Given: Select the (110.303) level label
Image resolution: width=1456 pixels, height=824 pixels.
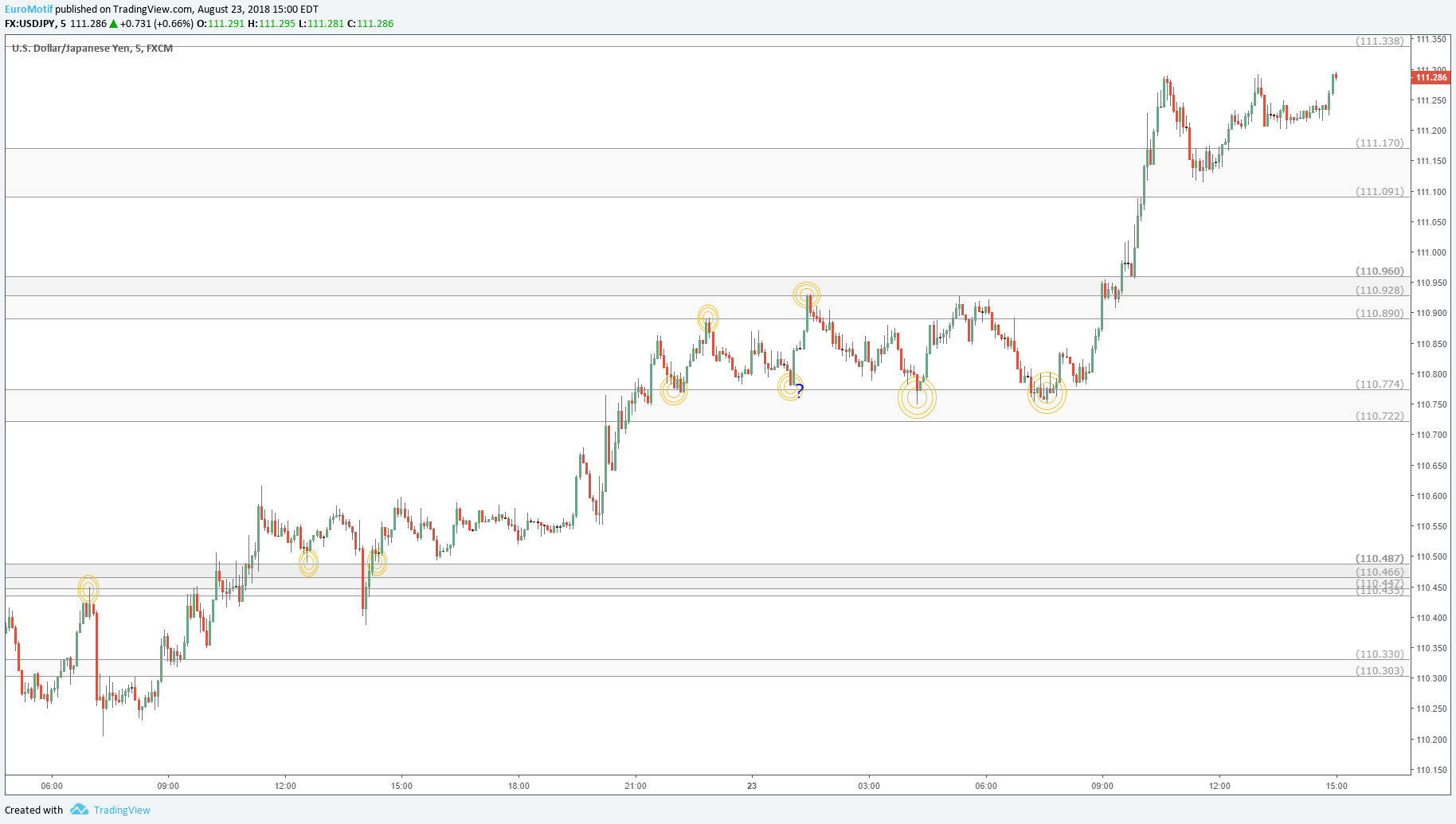Looking at the screenshot, I should [1380, 671].
